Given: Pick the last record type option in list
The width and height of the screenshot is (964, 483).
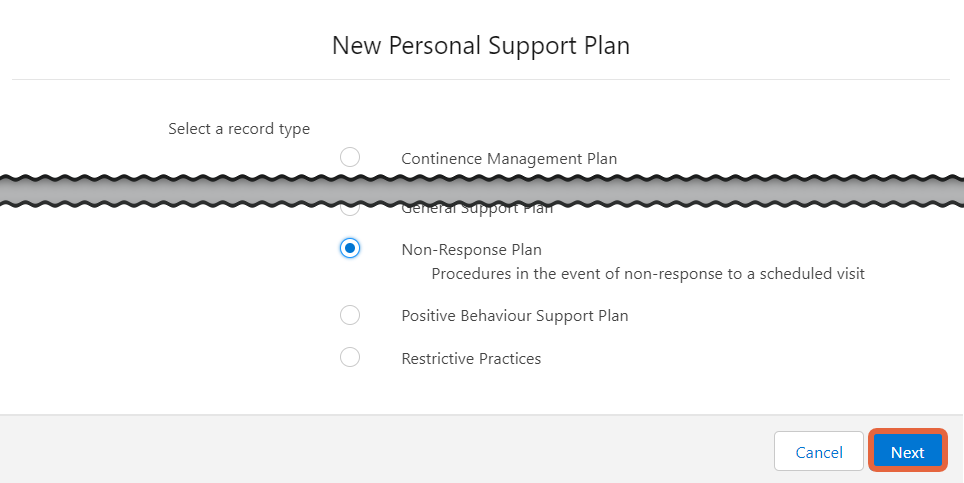Looking at the screenshot, I should pos(350,357).
